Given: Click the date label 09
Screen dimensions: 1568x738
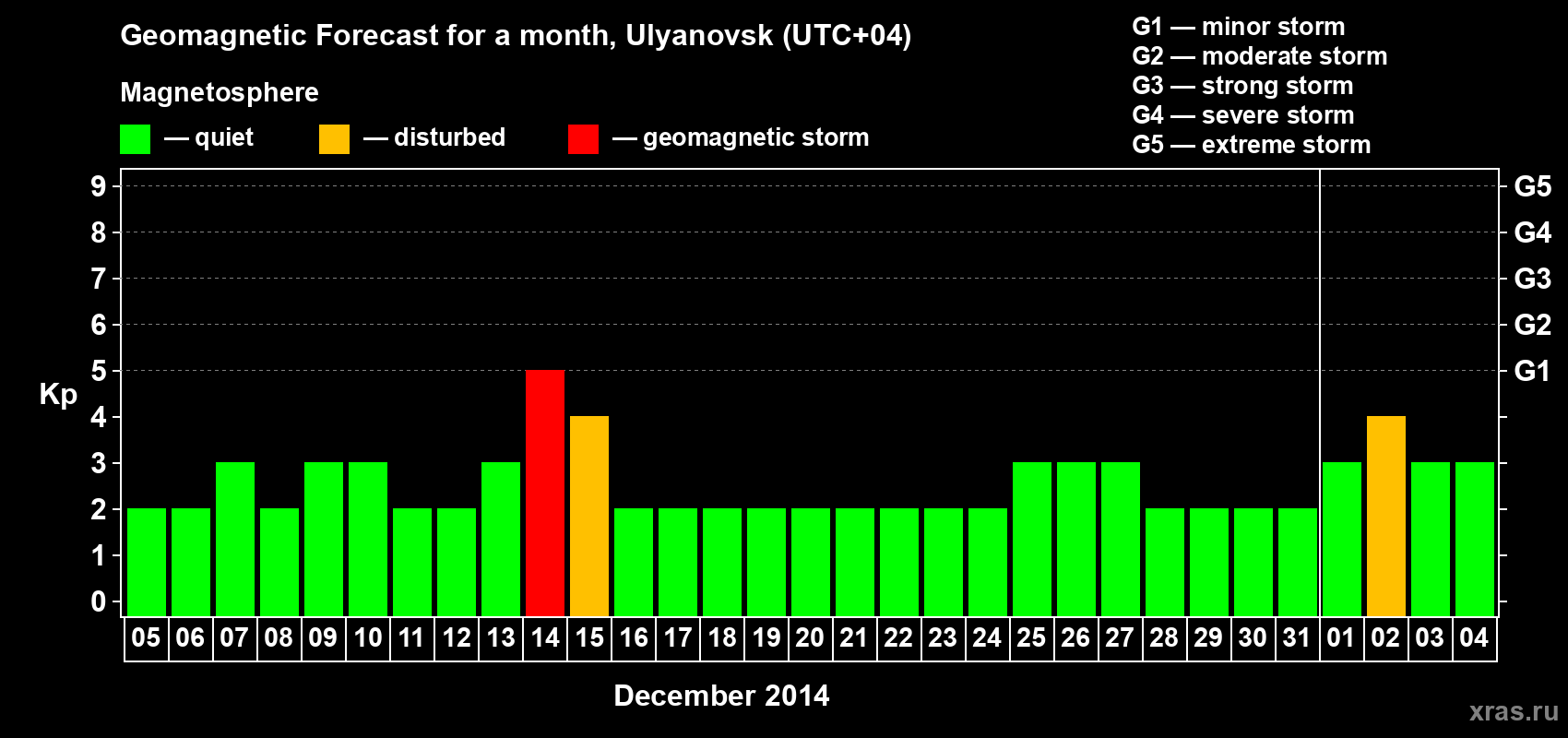Looking at the screenshot, I should 323,638.
